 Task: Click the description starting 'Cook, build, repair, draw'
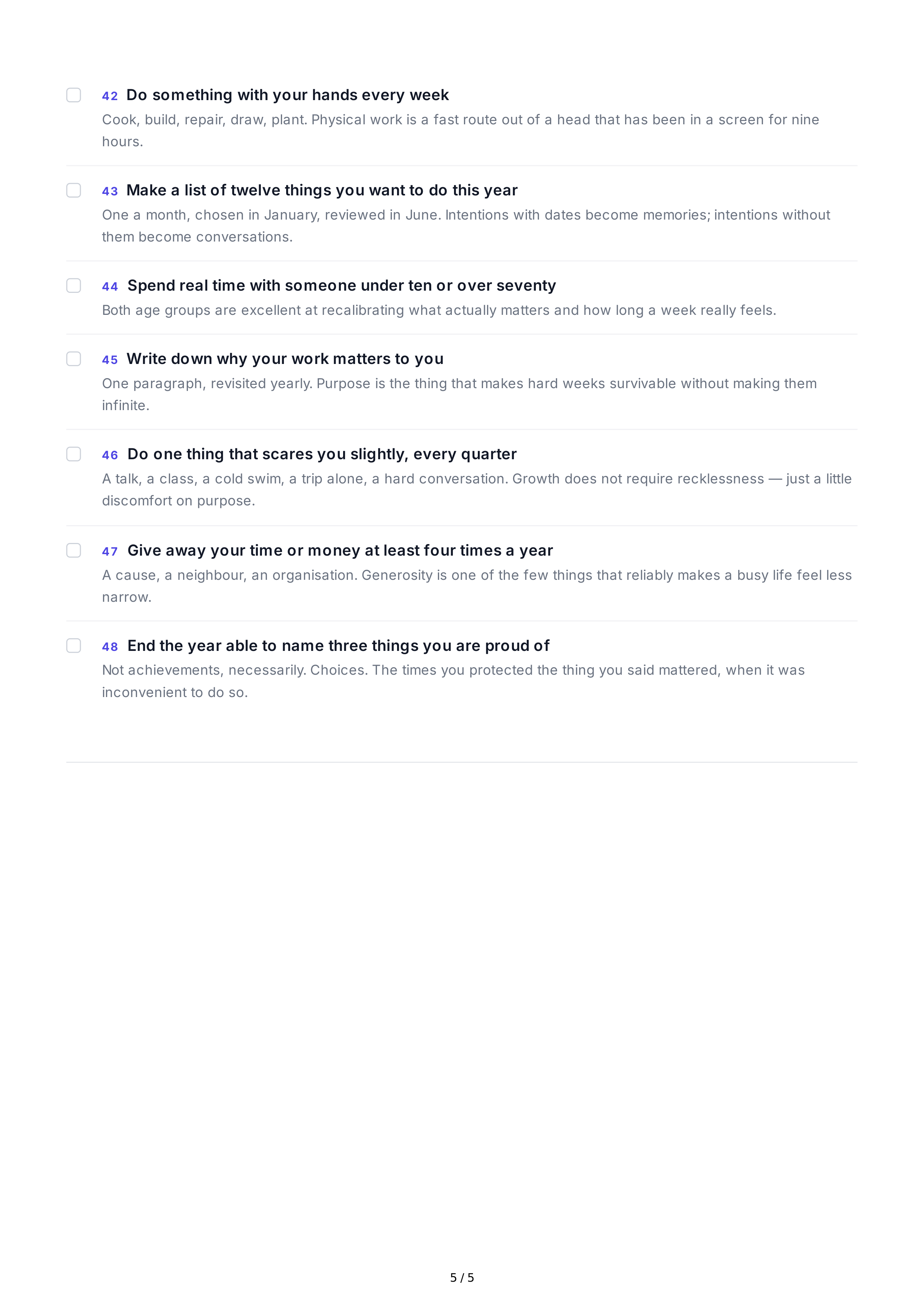(461, 130)
